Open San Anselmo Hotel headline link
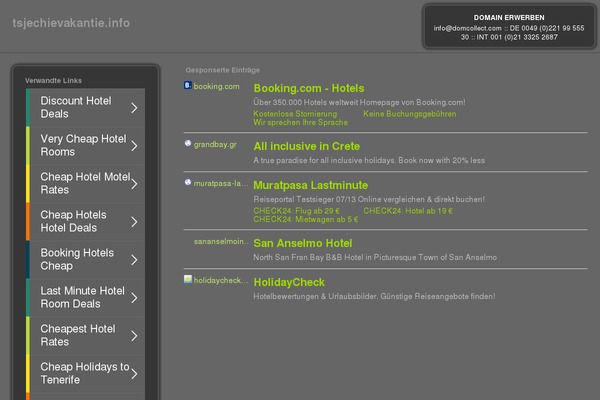This screenshot has height=400, width=600. [303, 243]
